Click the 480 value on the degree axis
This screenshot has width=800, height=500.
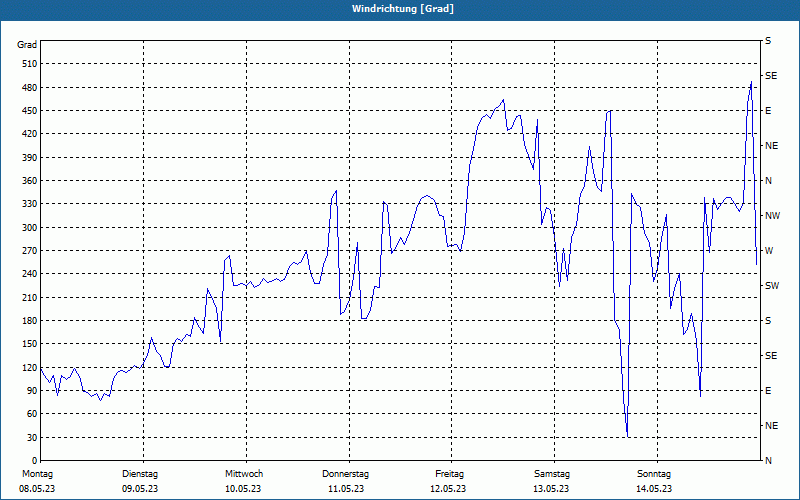pyautogui.click(x=30, y=87)
